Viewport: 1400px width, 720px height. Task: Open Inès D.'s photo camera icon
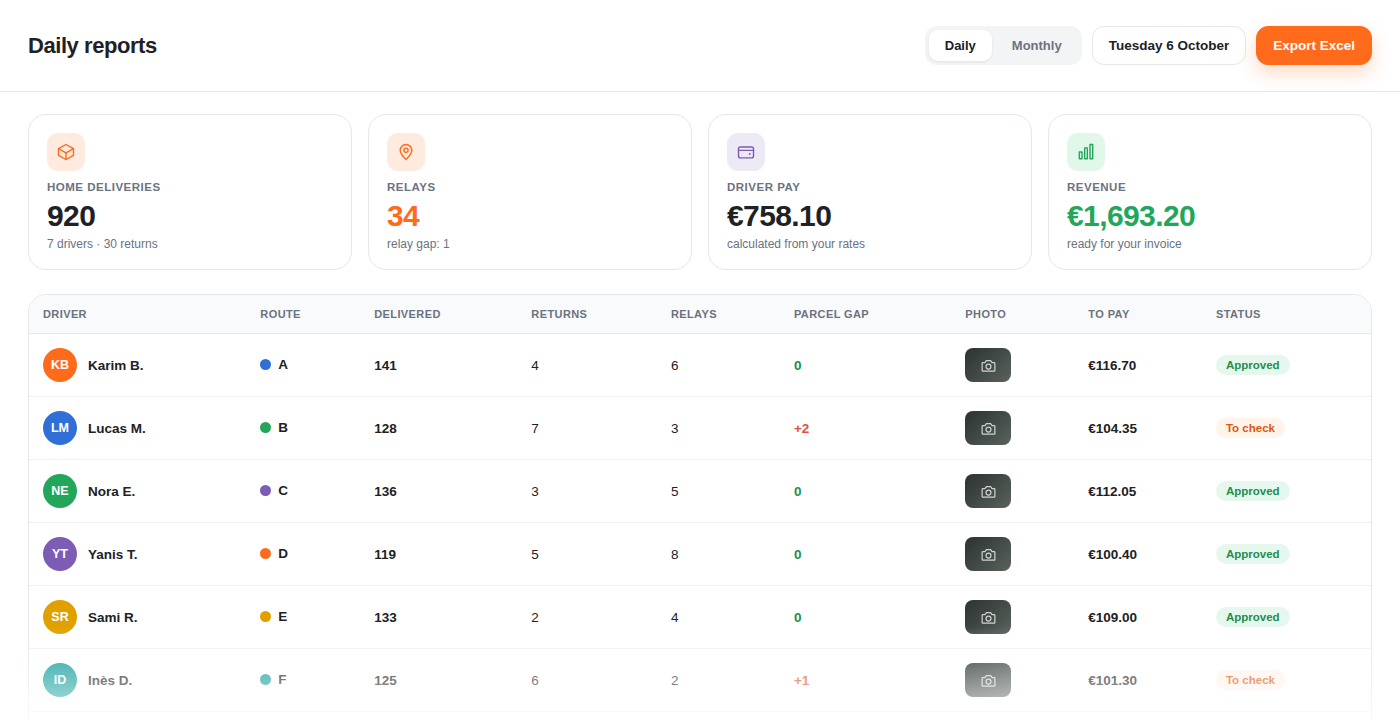point(988,680)
